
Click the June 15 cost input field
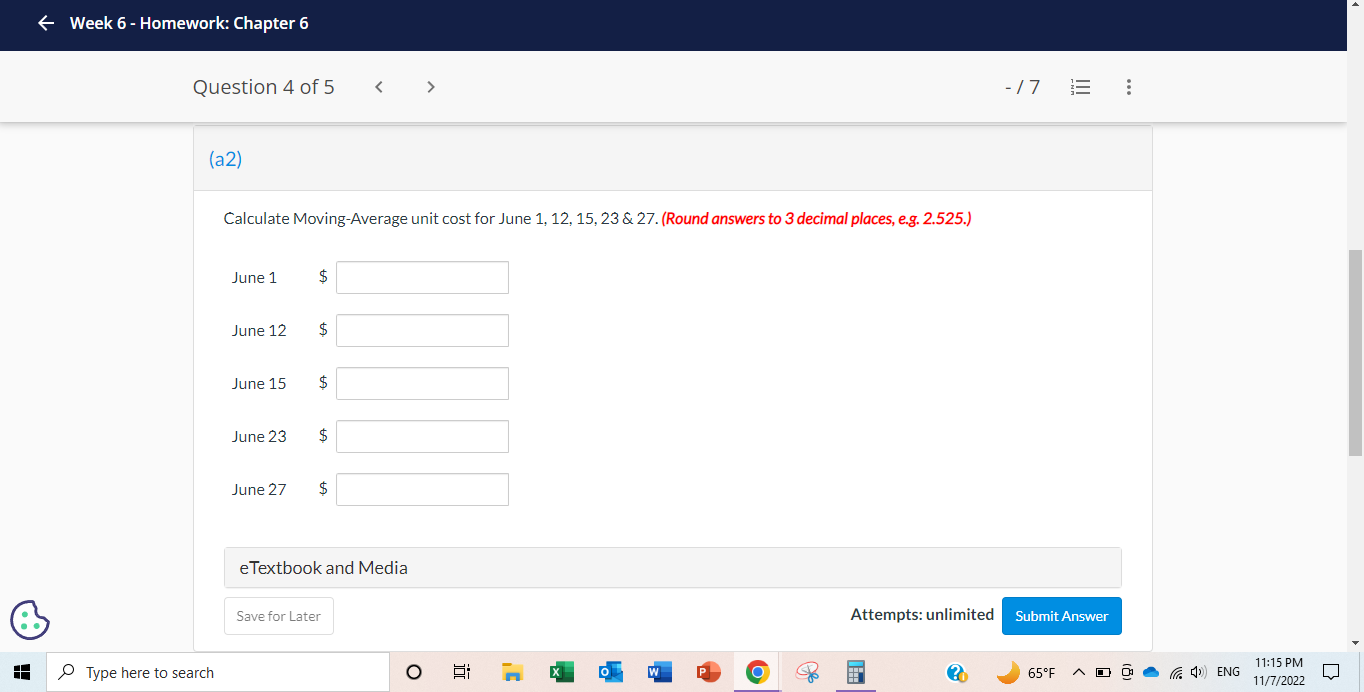pos(422,383)
